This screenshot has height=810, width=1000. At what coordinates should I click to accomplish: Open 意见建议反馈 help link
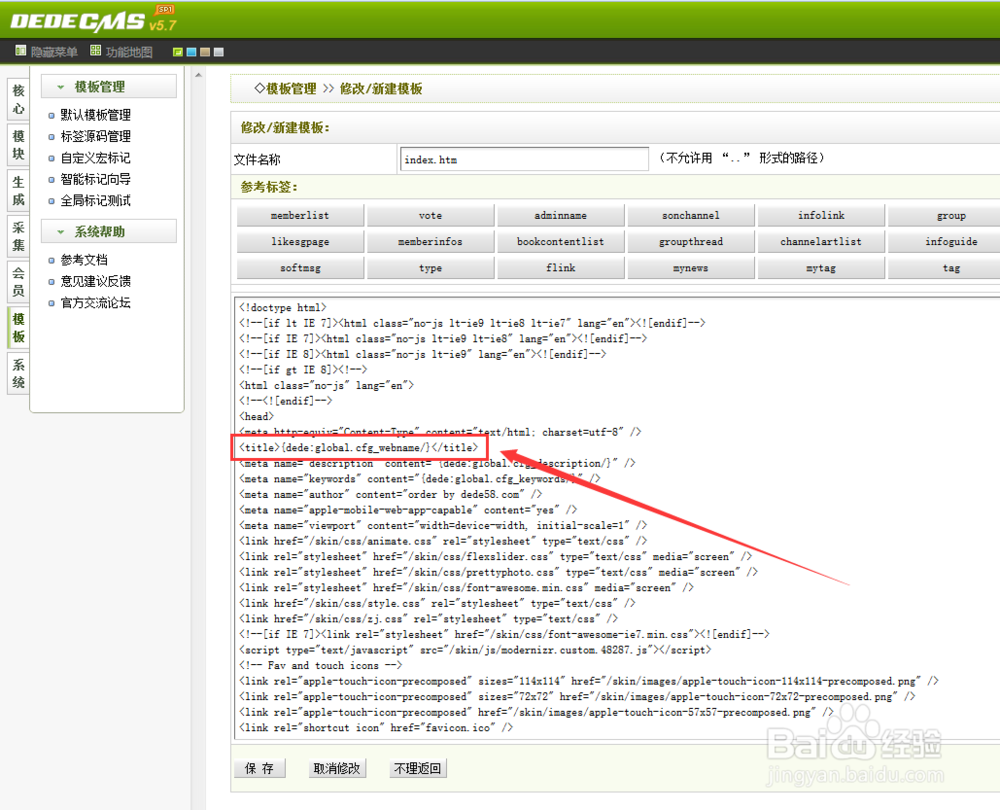(96, 281)
